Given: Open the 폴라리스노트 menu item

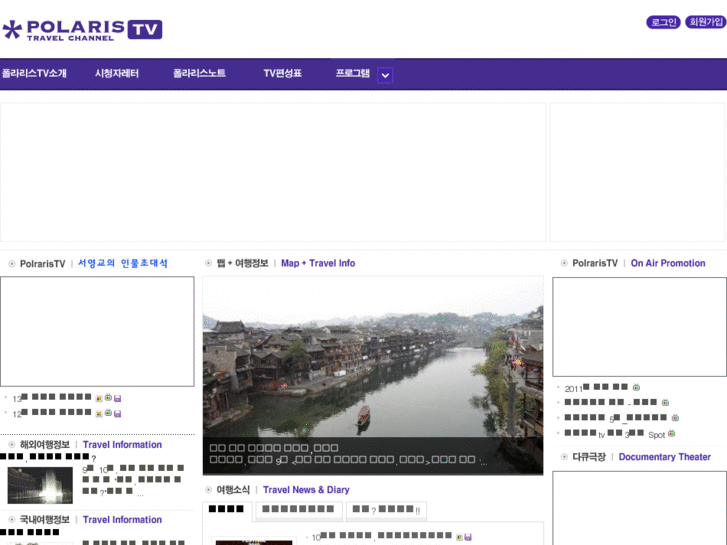Looking at the screenshot, I should coord(199,74).
